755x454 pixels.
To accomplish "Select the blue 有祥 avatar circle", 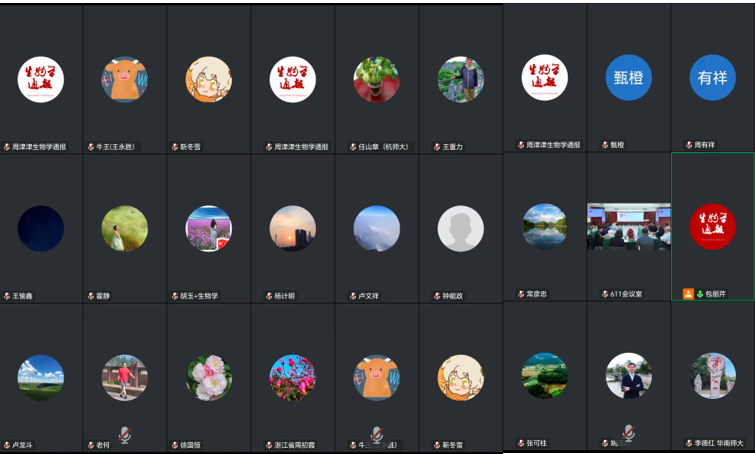I will 712,78.
